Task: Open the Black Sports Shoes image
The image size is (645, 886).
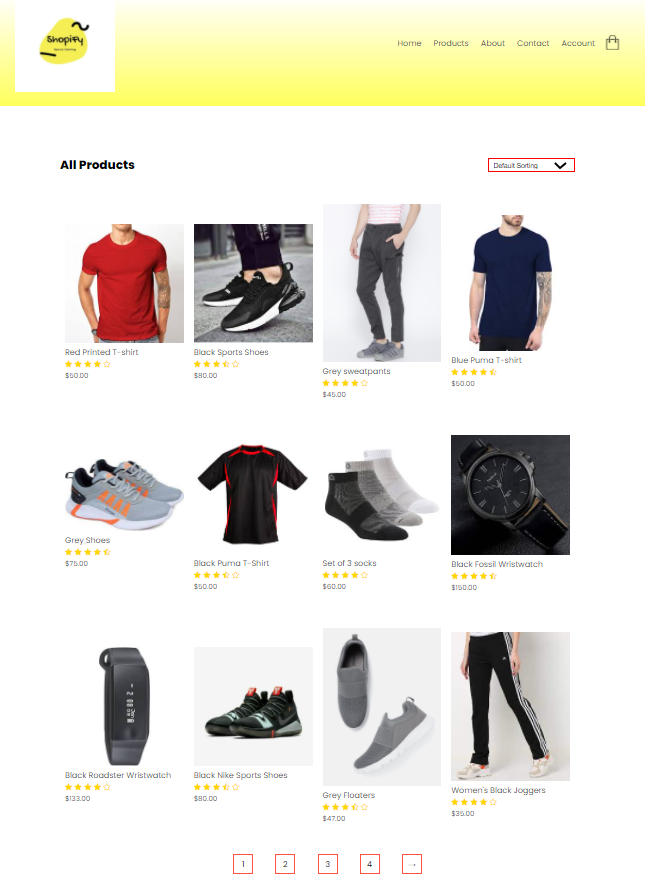Action: tap(253, 283)
